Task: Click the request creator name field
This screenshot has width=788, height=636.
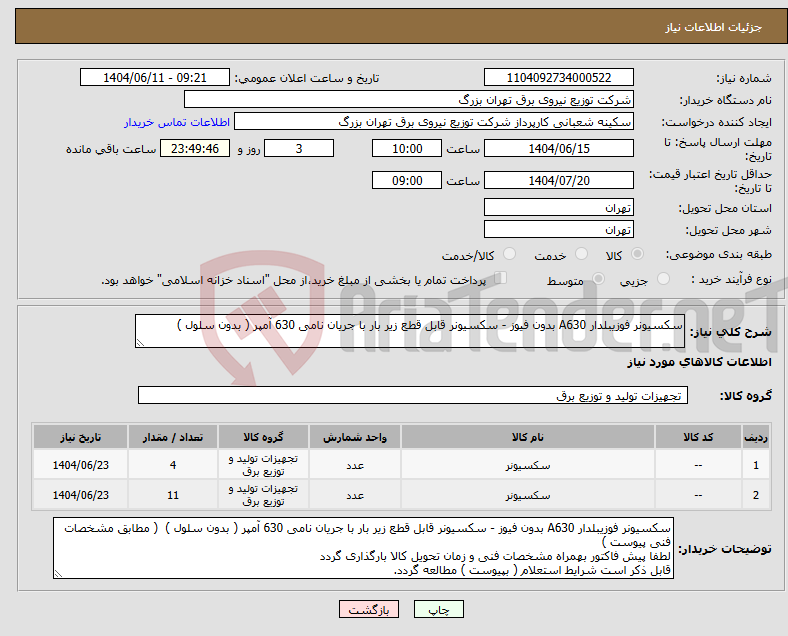Action: pyautogui.click(x=434, y=122)
